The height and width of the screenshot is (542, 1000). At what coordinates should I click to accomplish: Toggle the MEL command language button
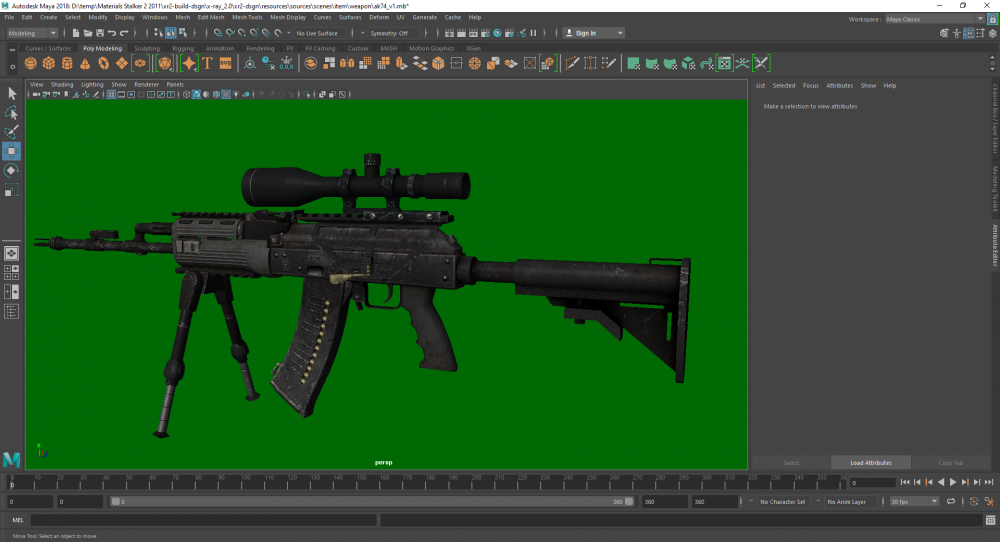(x=18, y=520)
